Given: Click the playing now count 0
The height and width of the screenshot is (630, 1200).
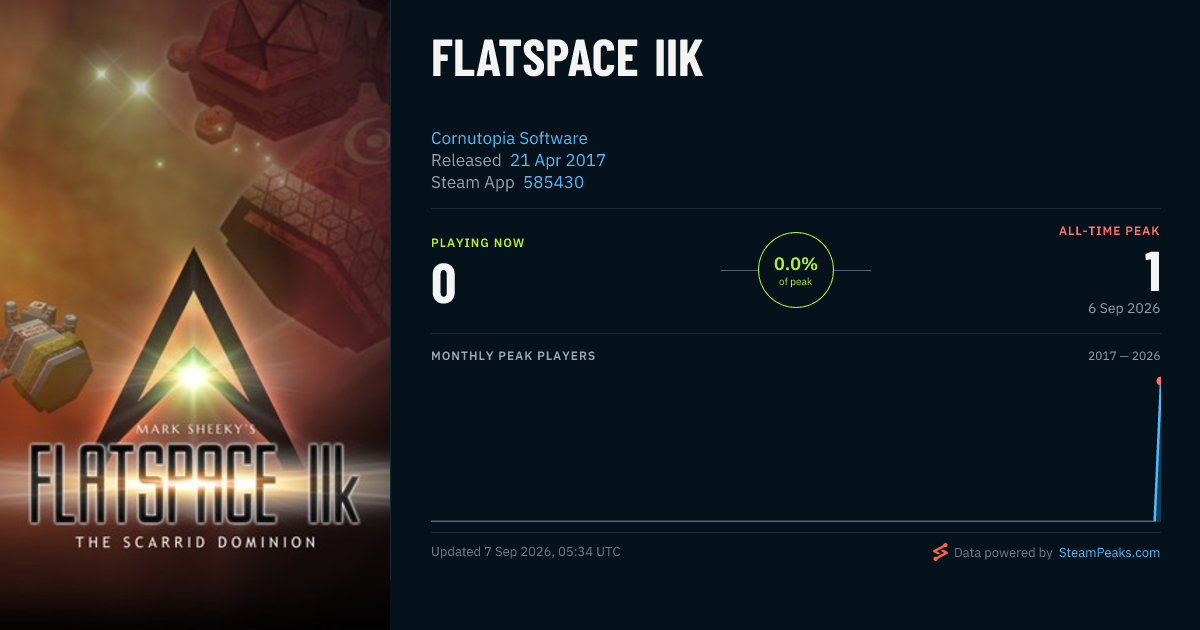Looking at the screenshot, I should coord(444,283).
